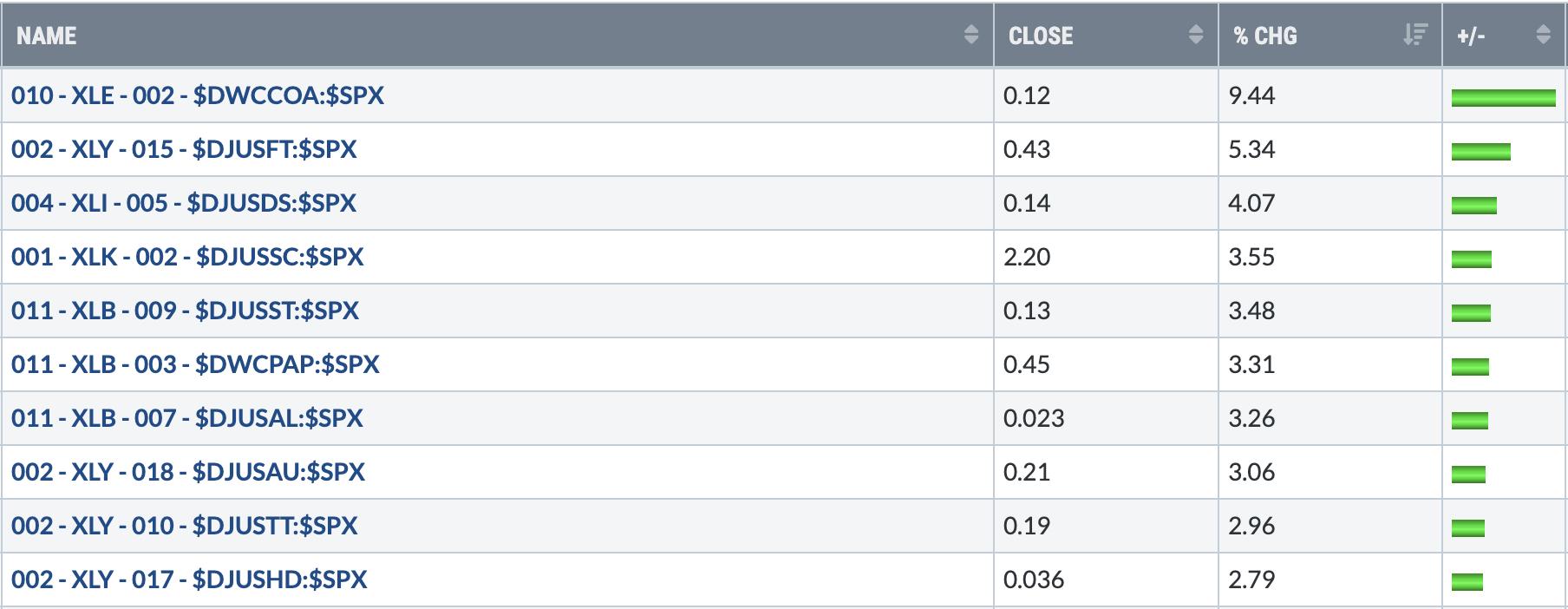Click the CLOSE column sort arrows
The height and width of the screenshot is (609, 1568).
[x=1196, y=35]
